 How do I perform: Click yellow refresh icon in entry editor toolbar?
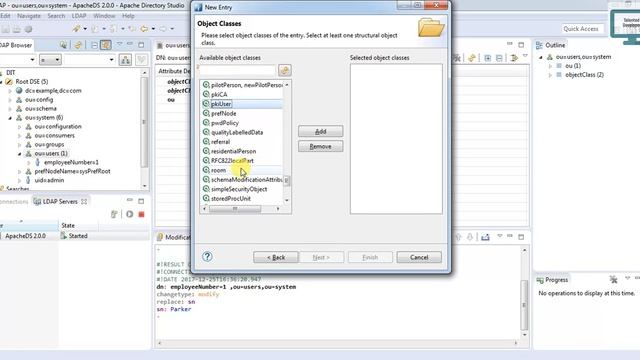point(472,58)
